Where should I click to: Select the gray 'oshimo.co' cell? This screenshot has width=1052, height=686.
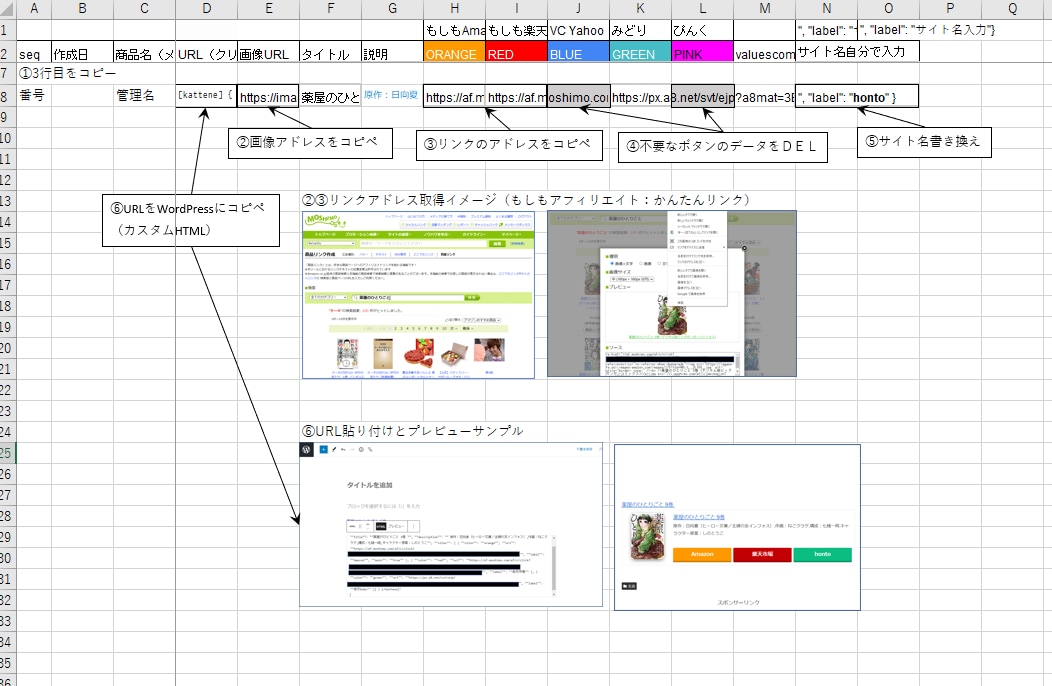tap(578, 96)
